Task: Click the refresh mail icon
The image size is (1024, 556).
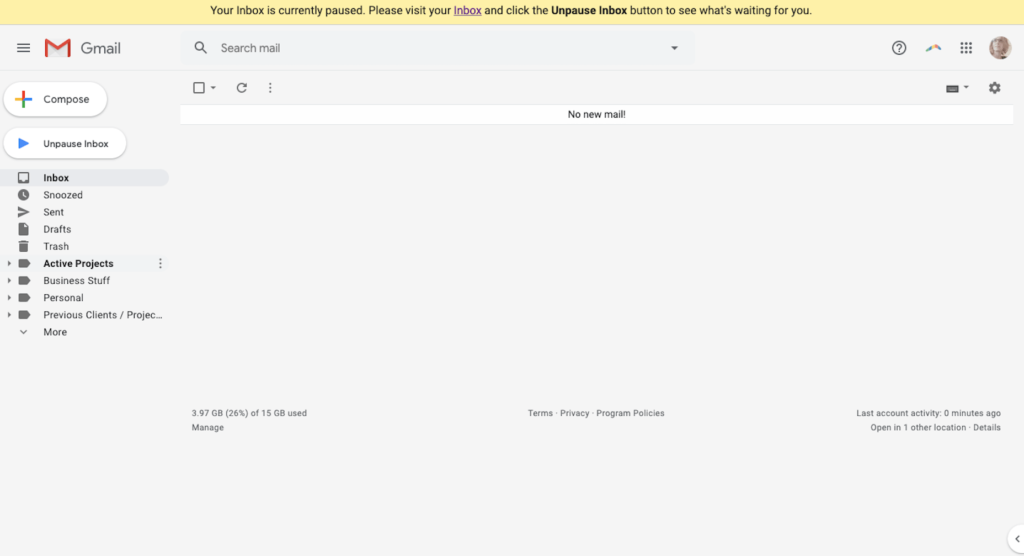Action: point(241,88)
